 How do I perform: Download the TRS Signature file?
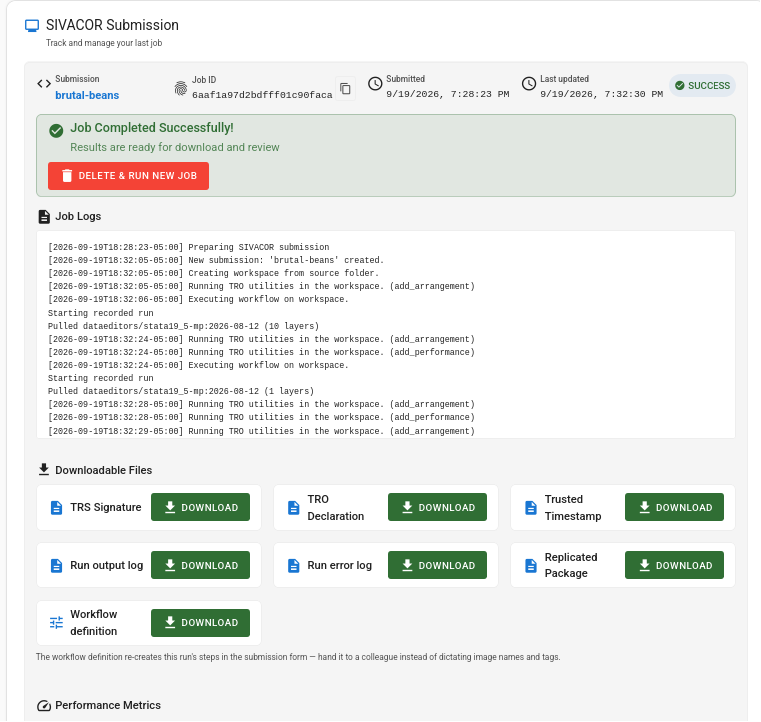click(x=200, y=508)
